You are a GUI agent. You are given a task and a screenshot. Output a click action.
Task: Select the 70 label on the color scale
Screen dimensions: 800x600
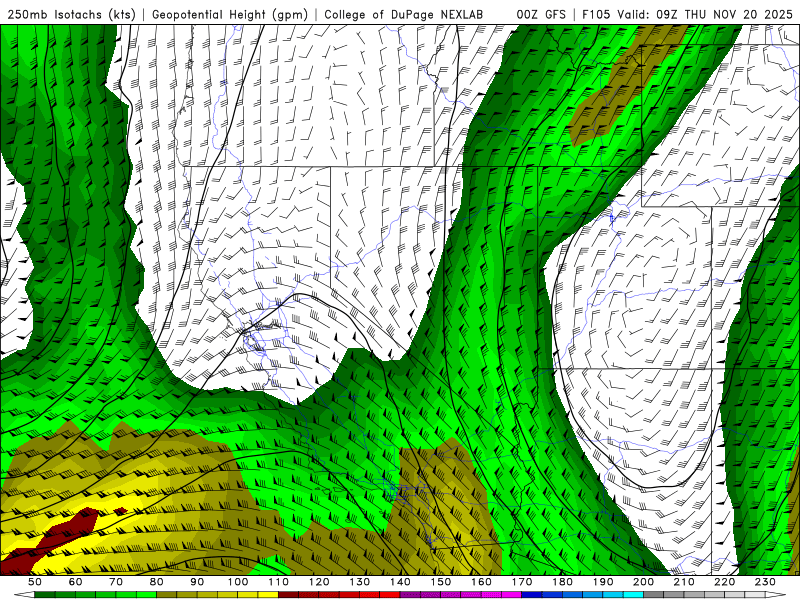(x=116, y=582)
